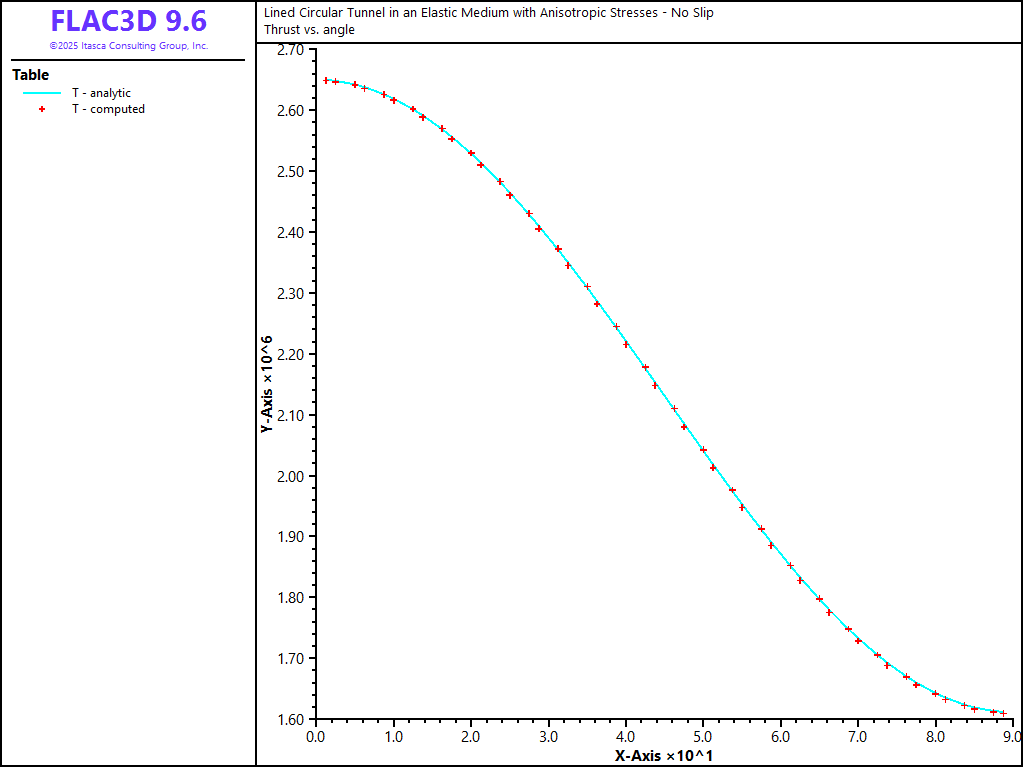This screenshot has width=1024, height=768.
Task: Click the last red data marker near 1.61
Action: 1003,713
